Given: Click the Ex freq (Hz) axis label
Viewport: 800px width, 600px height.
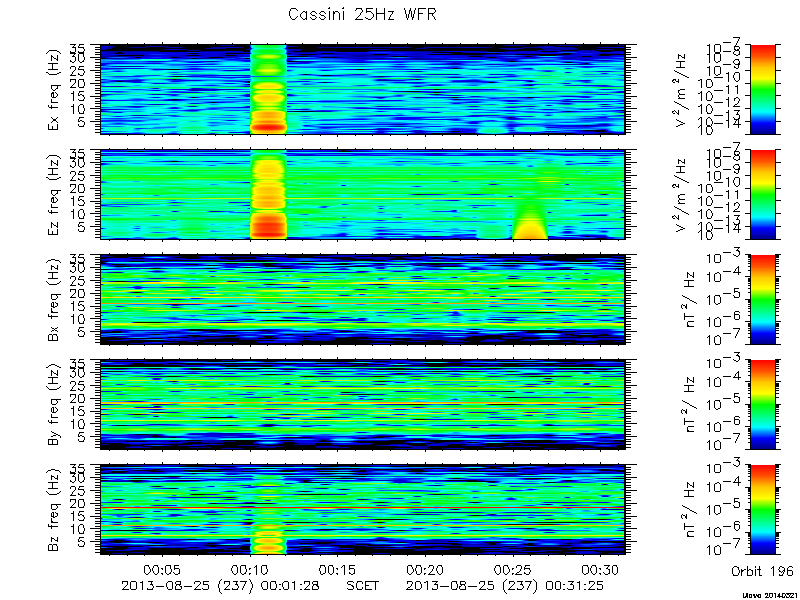Looking at the screenshot, I should (x=53, y=90).
